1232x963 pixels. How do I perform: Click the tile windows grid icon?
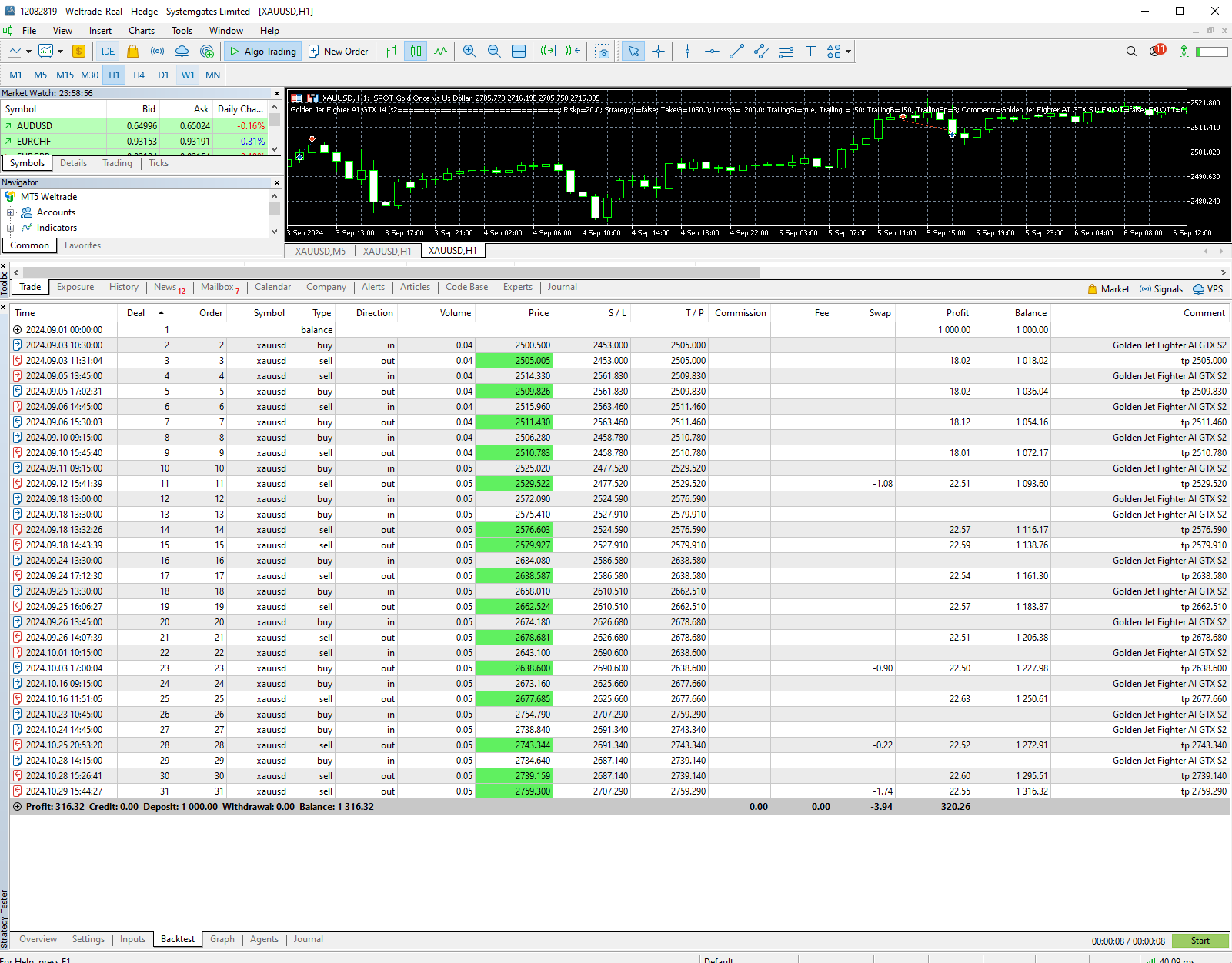[x=519, y=51]
